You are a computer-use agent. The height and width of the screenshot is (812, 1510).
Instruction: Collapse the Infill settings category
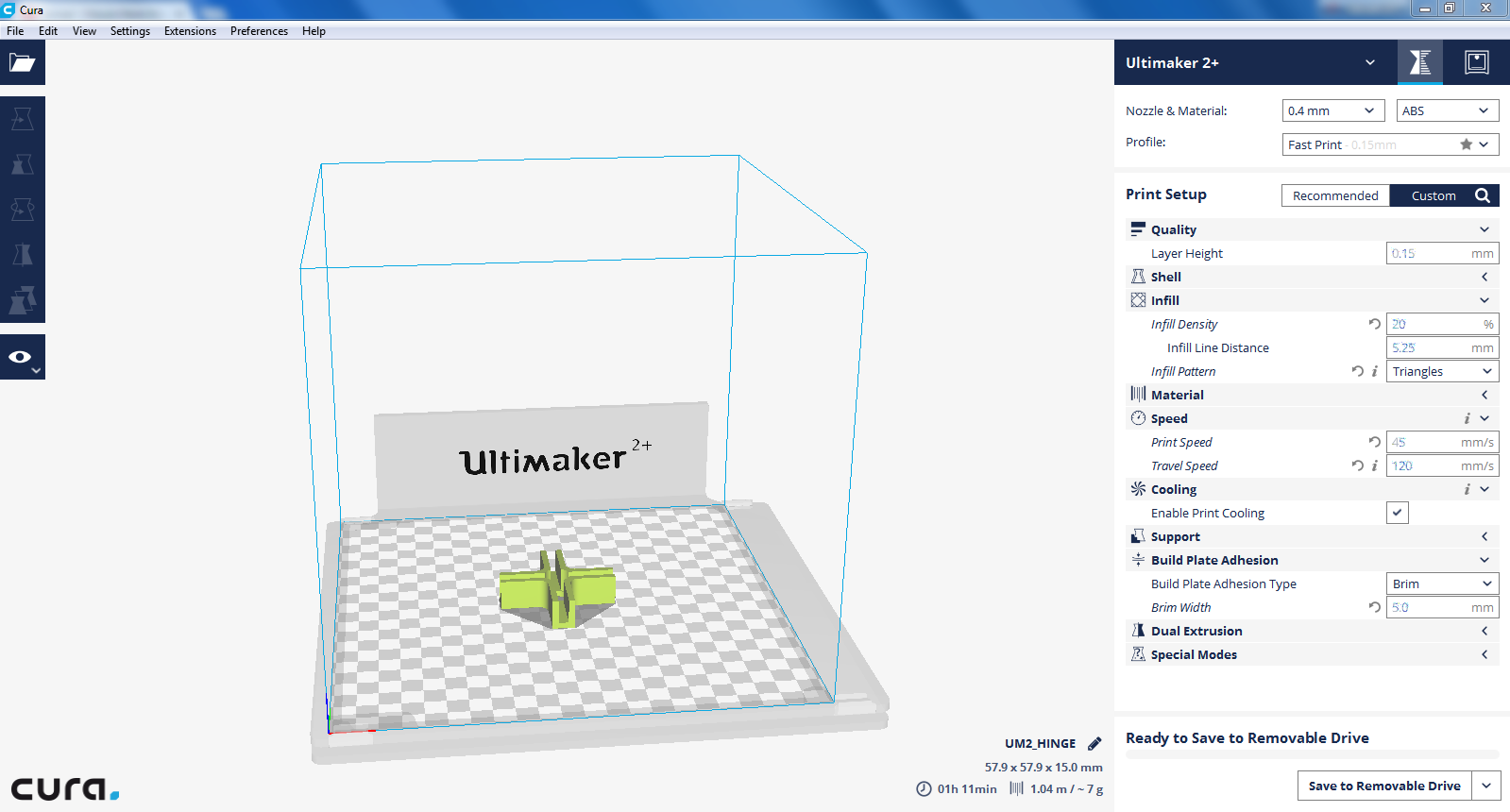[x=1313, y=300]
